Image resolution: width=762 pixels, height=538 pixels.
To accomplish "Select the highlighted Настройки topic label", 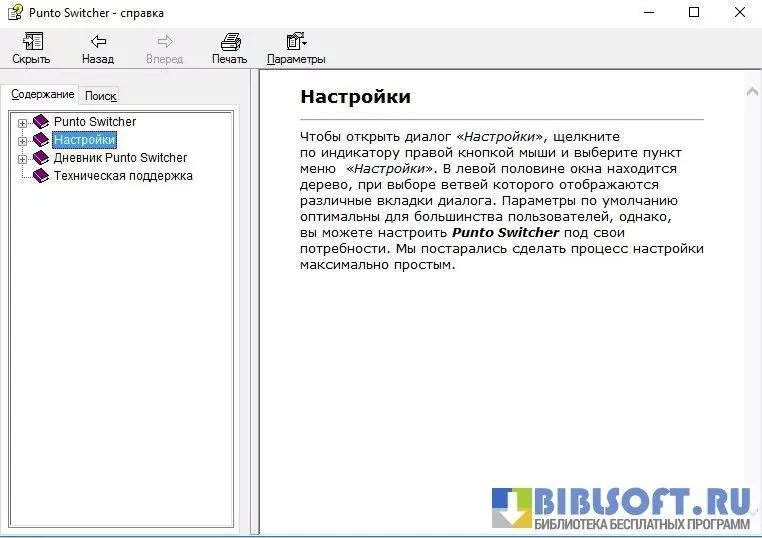I will 84,140.
